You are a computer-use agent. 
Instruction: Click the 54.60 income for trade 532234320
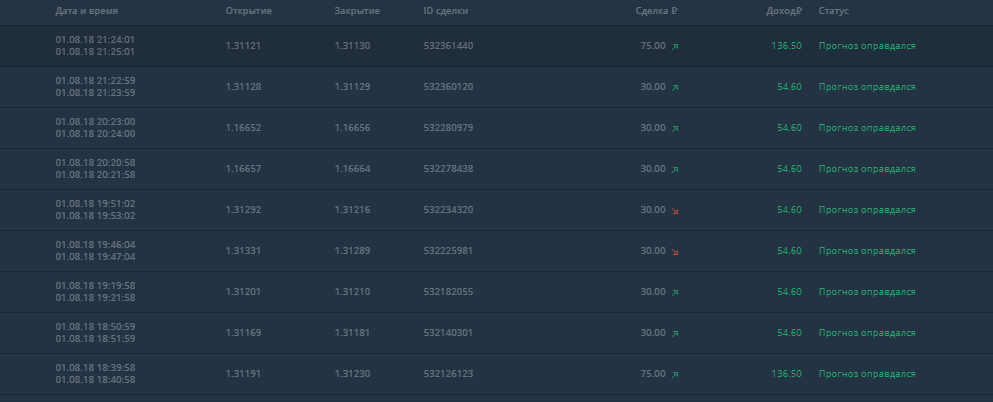click(789, 210)
